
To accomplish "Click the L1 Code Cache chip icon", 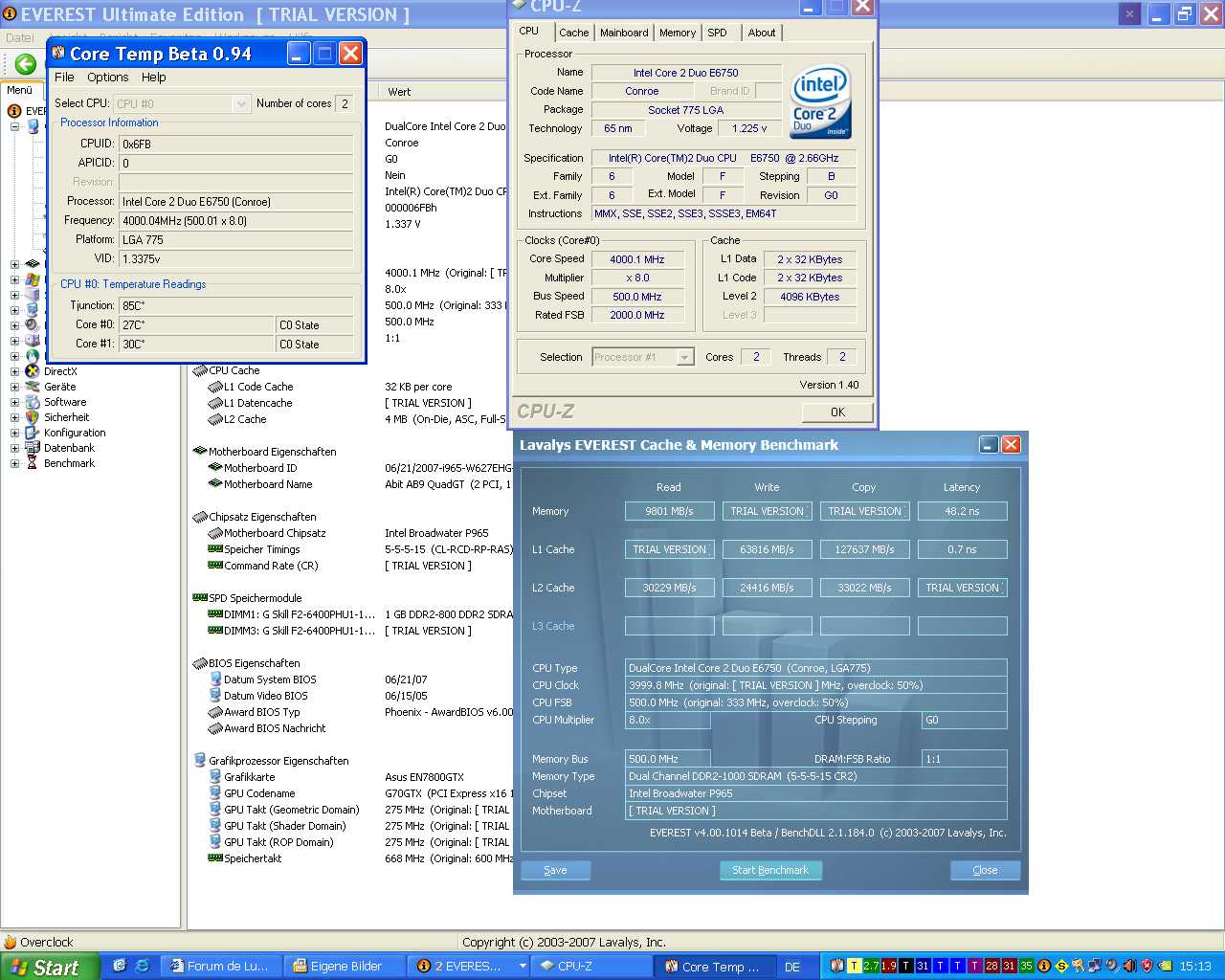I will point(215,387).
